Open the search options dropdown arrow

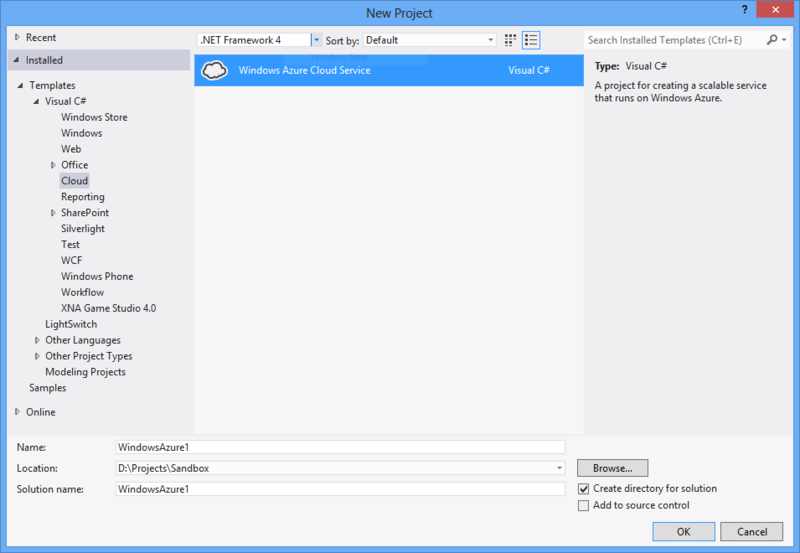[x=784, y=40]
